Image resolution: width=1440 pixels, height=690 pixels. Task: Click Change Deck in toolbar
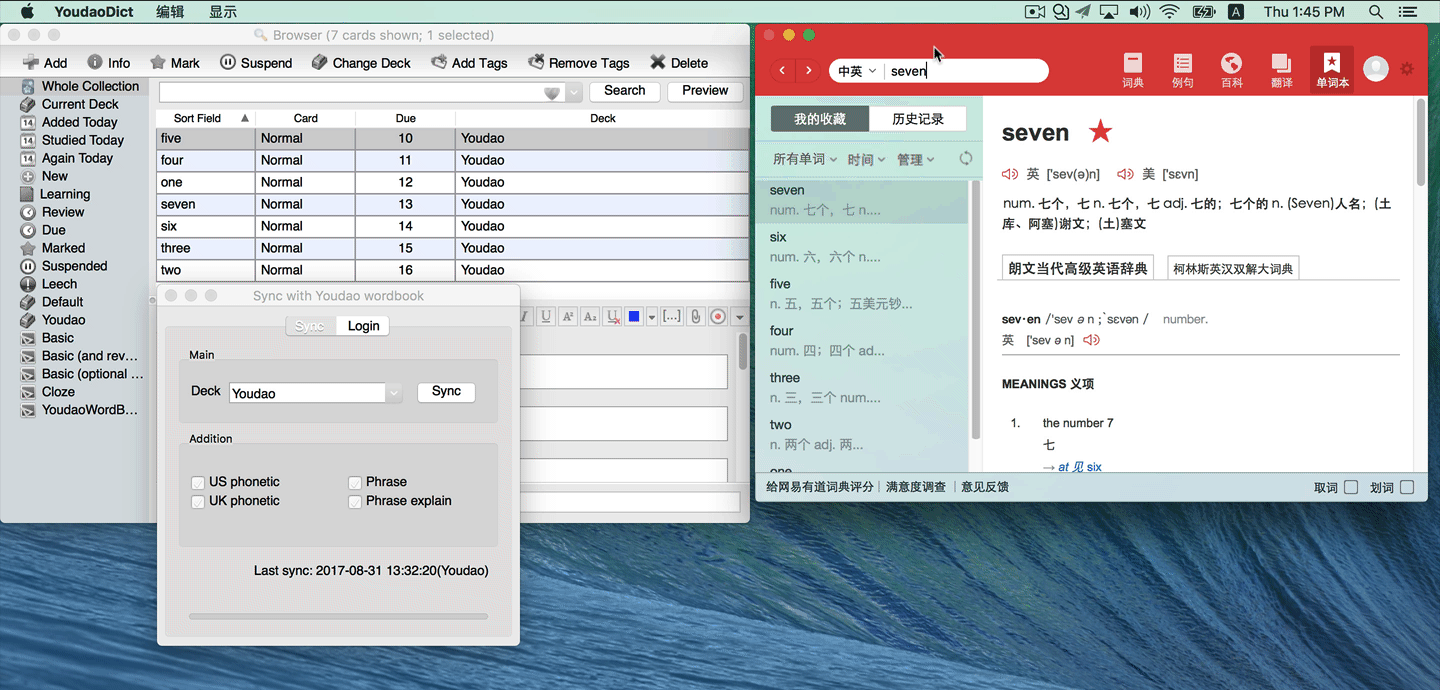[x=361, y=62]
